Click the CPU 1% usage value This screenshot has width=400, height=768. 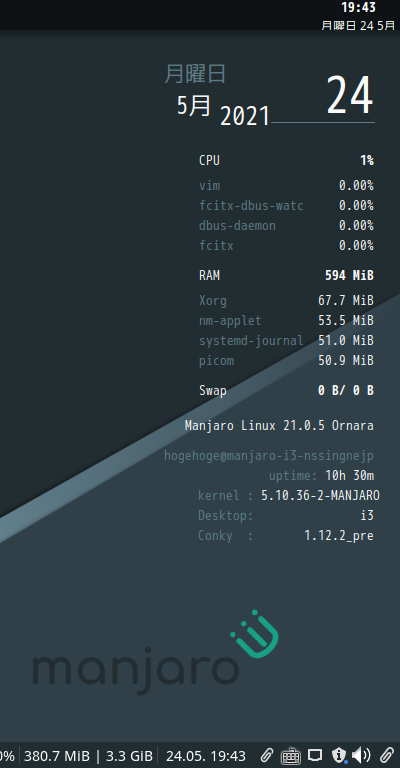click(367, 160)
